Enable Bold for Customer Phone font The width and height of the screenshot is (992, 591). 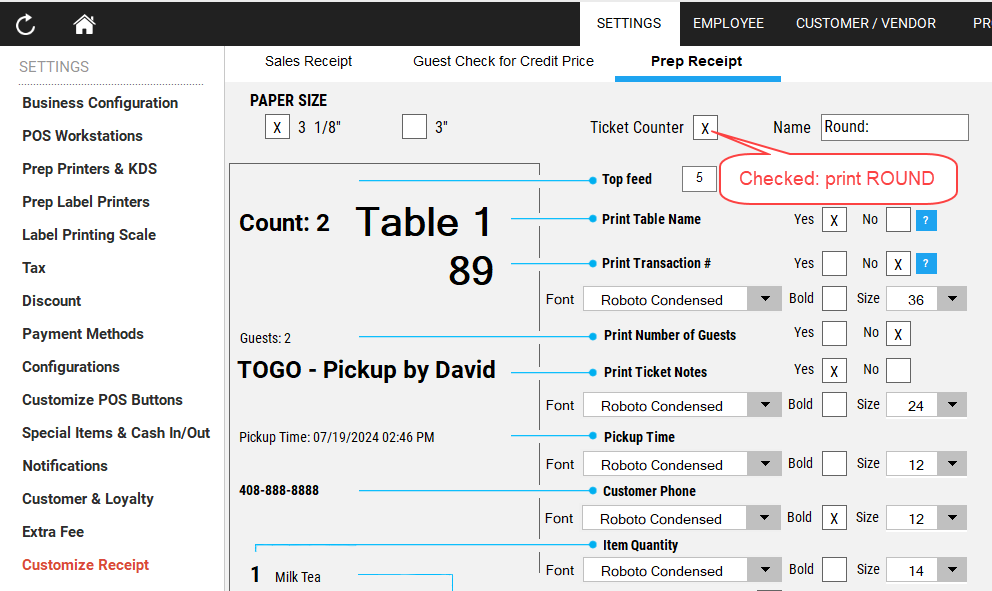click(x=834, y=518)
